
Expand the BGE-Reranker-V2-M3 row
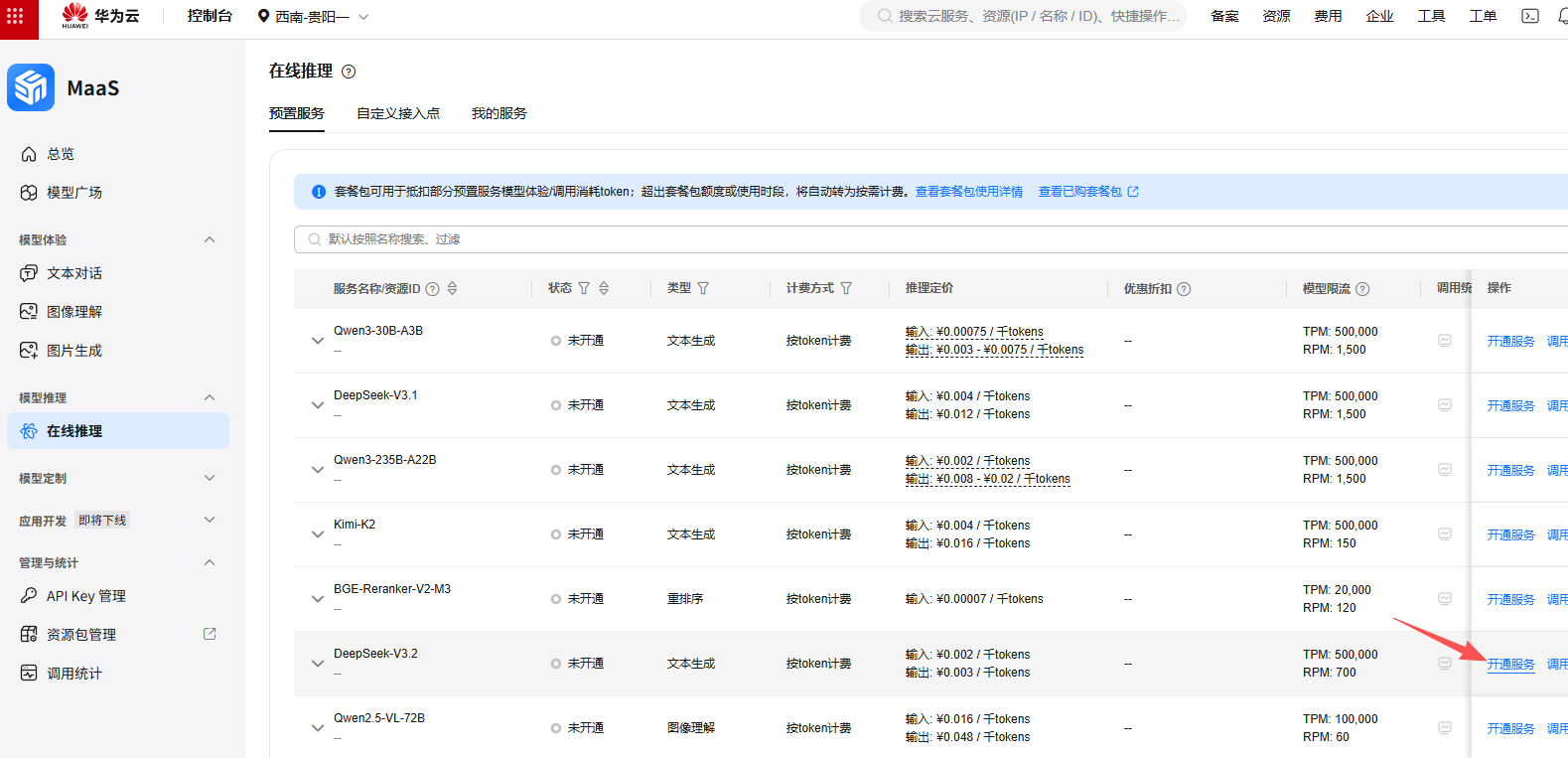[x=318, y=599]
